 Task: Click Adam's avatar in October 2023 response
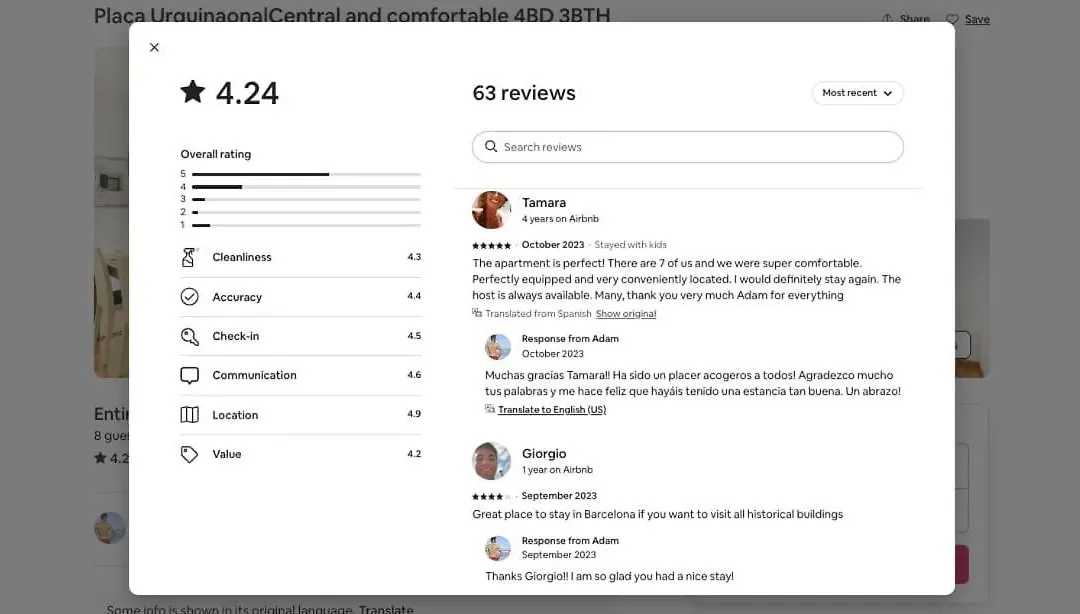498,346
